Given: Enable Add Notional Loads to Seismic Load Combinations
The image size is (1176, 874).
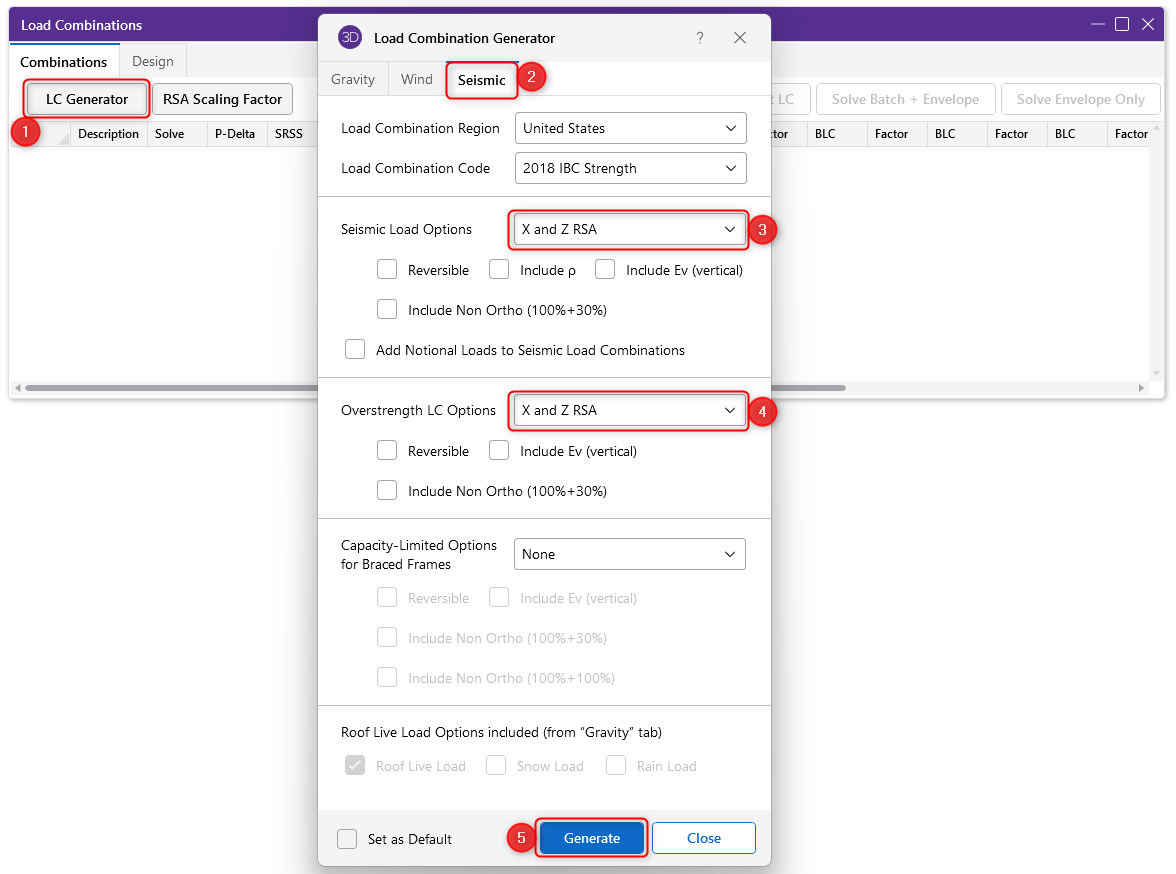Looking at the screenshot, I should [x=355, y=350].
